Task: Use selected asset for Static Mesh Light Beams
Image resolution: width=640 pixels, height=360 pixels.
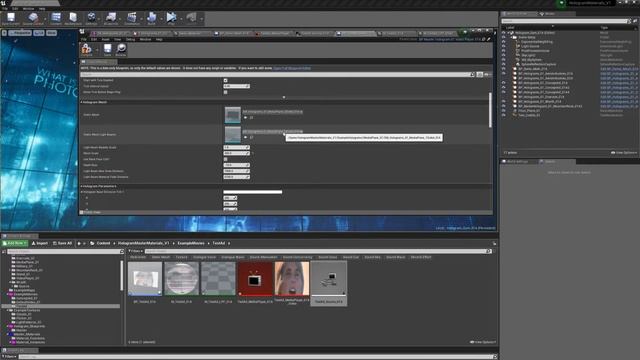Action: coord(245,138)
